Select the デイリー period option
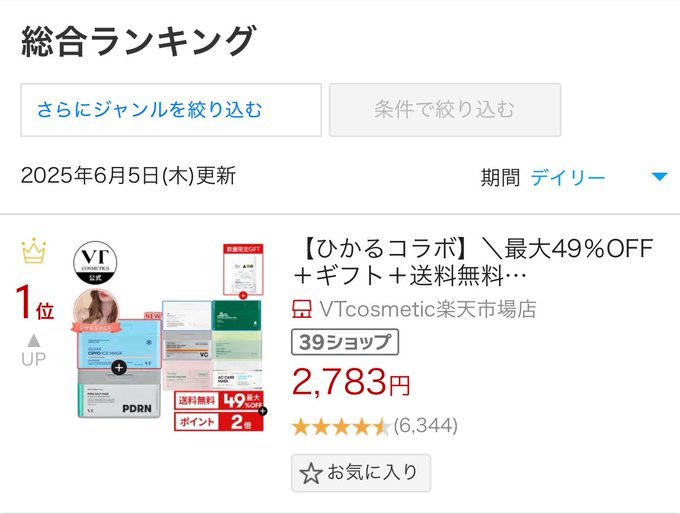Screen dimensions: 680x514 point(568,177)
